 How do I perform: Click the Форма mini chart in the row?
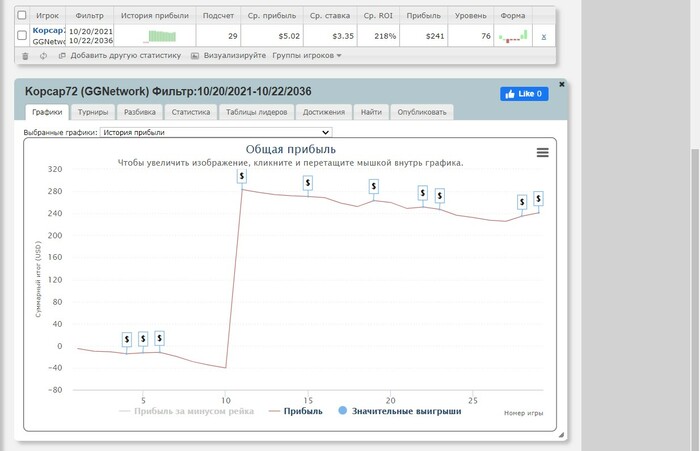[x=513, y=36]
